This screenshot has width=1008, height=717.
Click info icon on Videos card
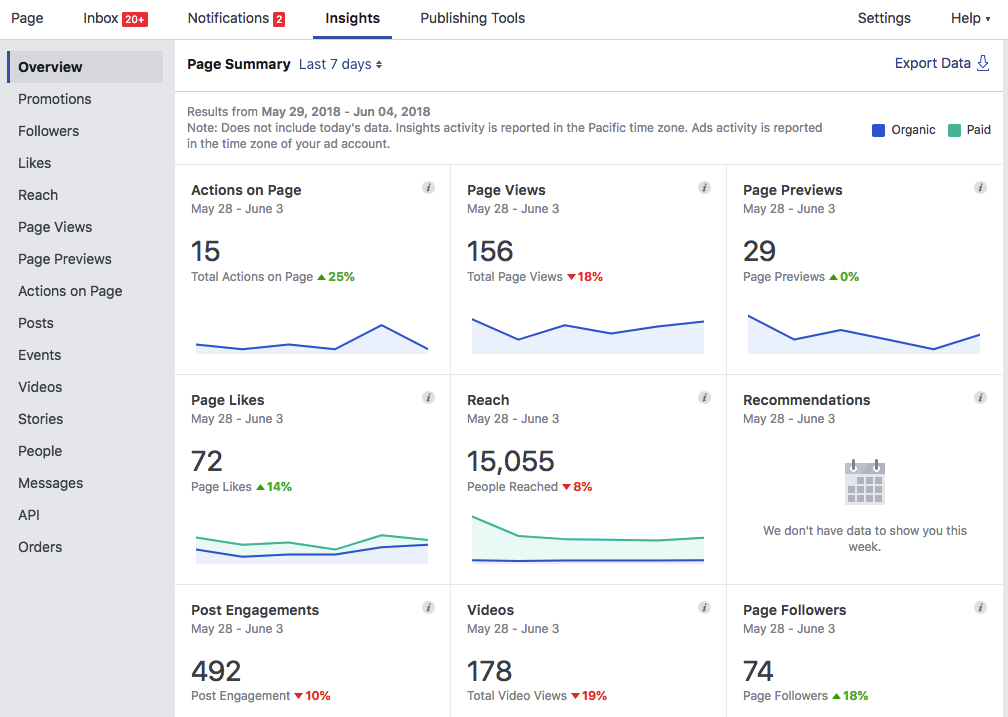click(x=704, y=608)
